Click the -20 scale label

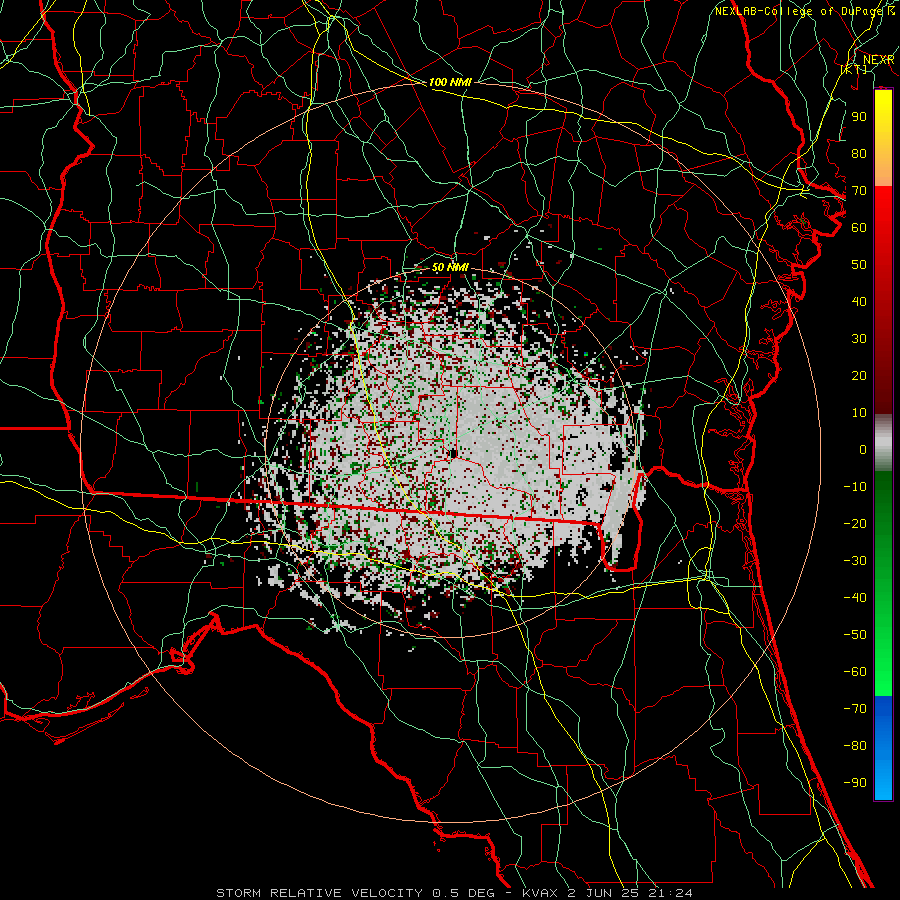coord(855,523)
